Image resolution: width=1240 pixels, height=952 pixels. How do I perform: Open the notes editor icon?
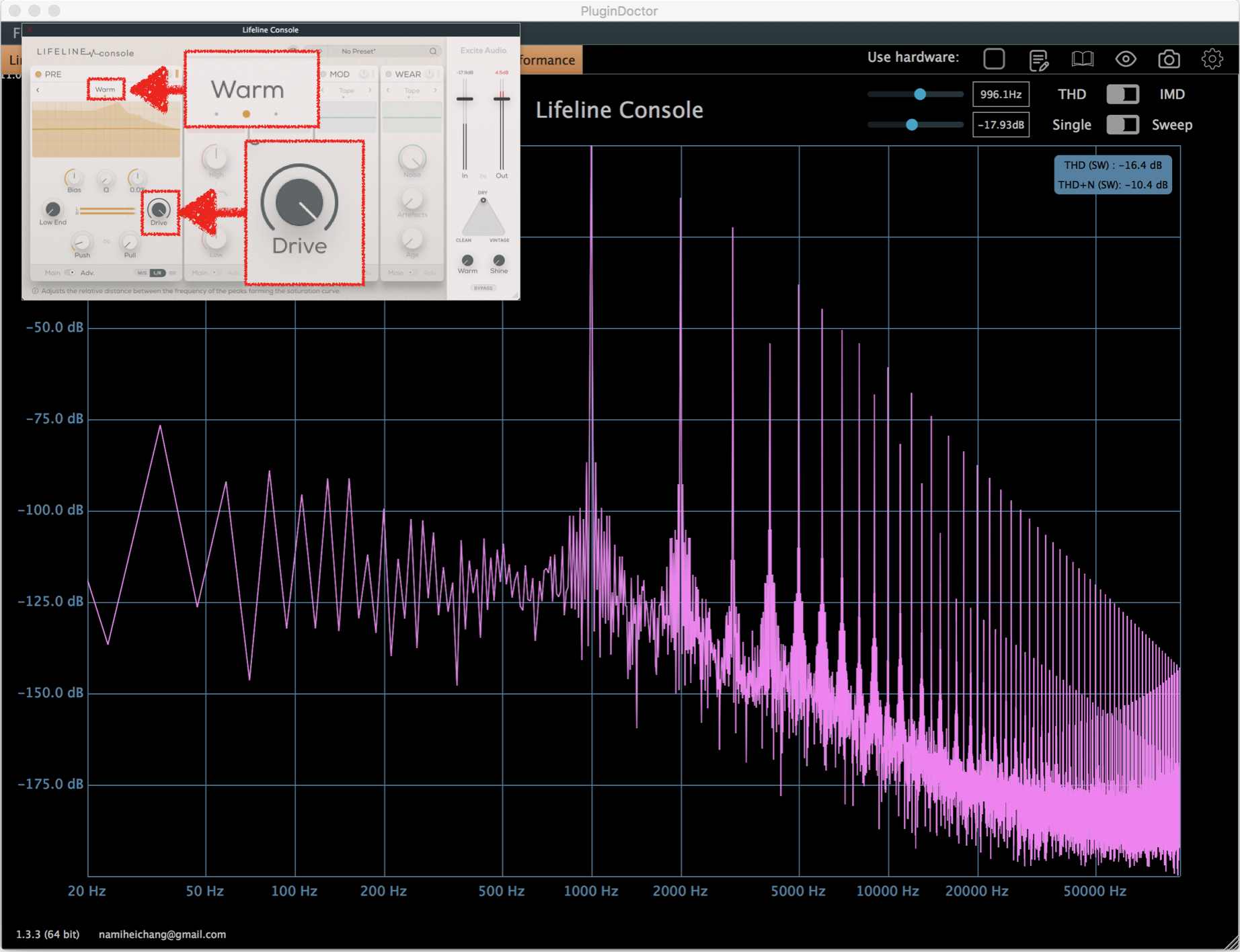pyautogui.click(x=1038, y=59)
